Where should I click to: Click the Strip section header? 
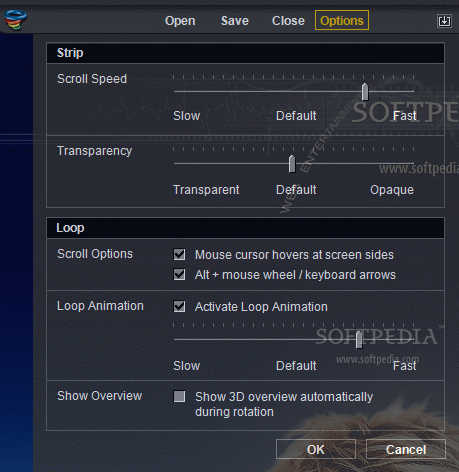pyautogui.click(x=245, y=53)
